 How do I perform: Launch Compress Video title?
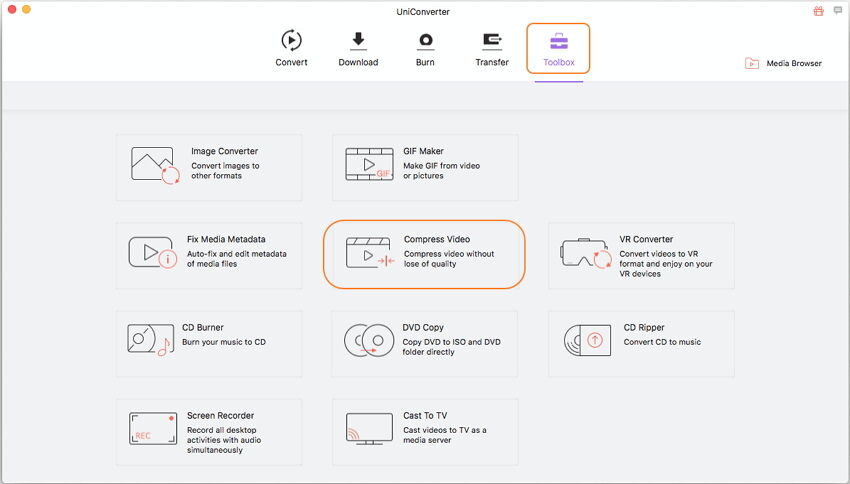tap(437, 239)
